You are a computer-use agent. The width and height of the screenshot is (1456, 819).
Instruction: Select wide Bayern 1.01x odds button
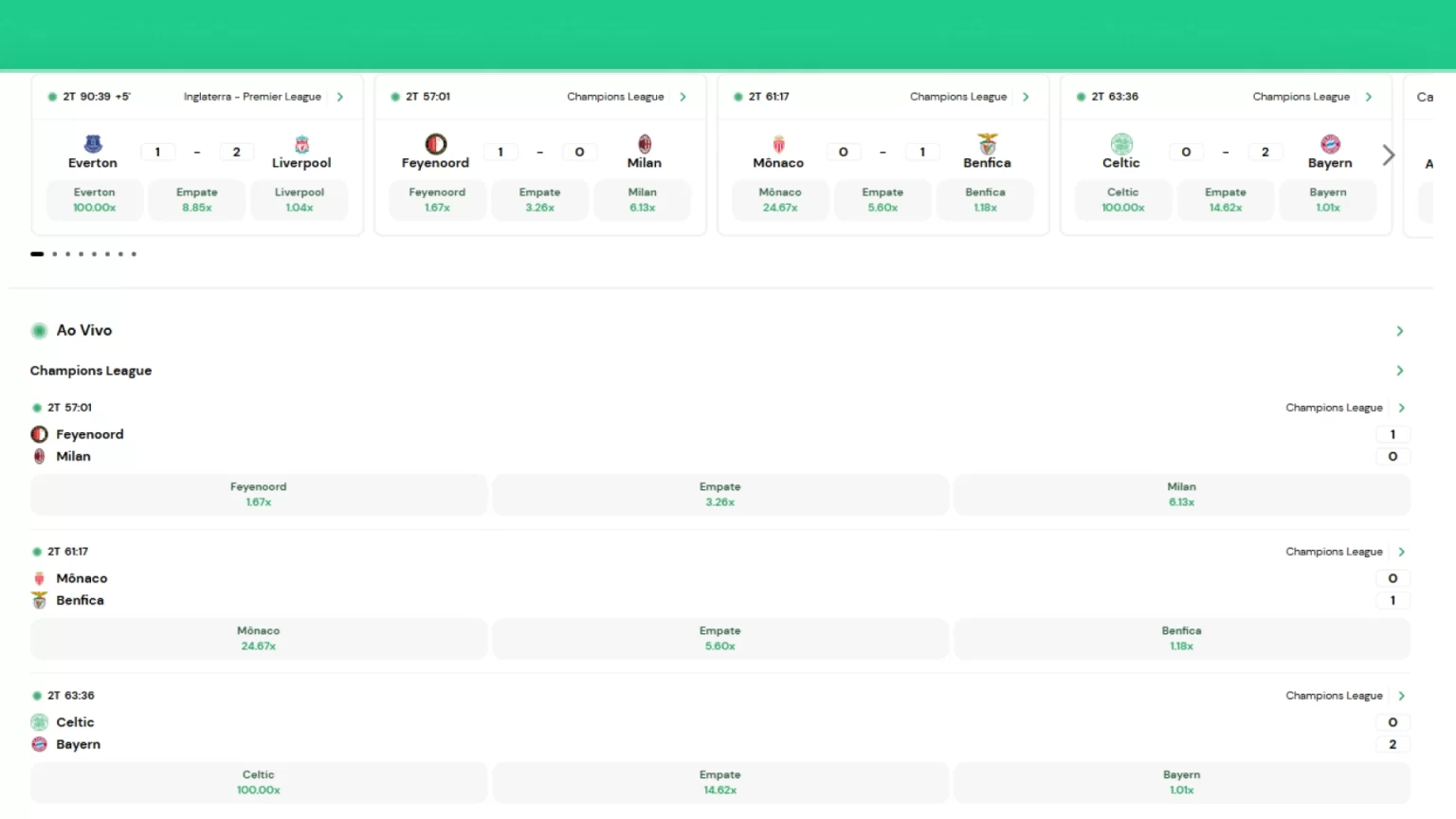tap(1182, 783)
